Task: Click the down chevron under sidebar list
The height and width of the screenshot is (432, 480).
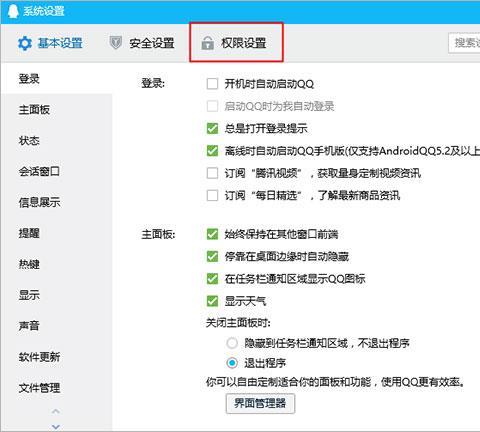Action: (56, 426)
